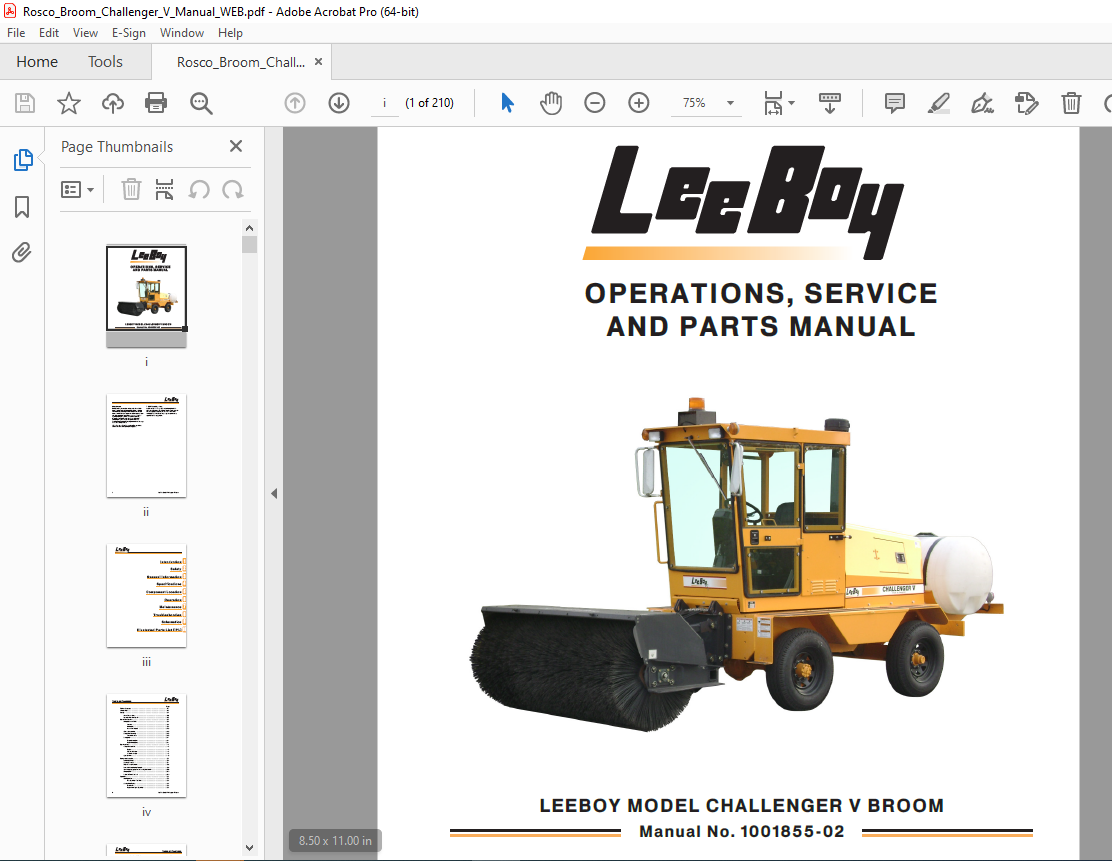The width and height of the screenshot is (1112, 861).
Task: Open the Find text search tool
Action: coord(201,103)
